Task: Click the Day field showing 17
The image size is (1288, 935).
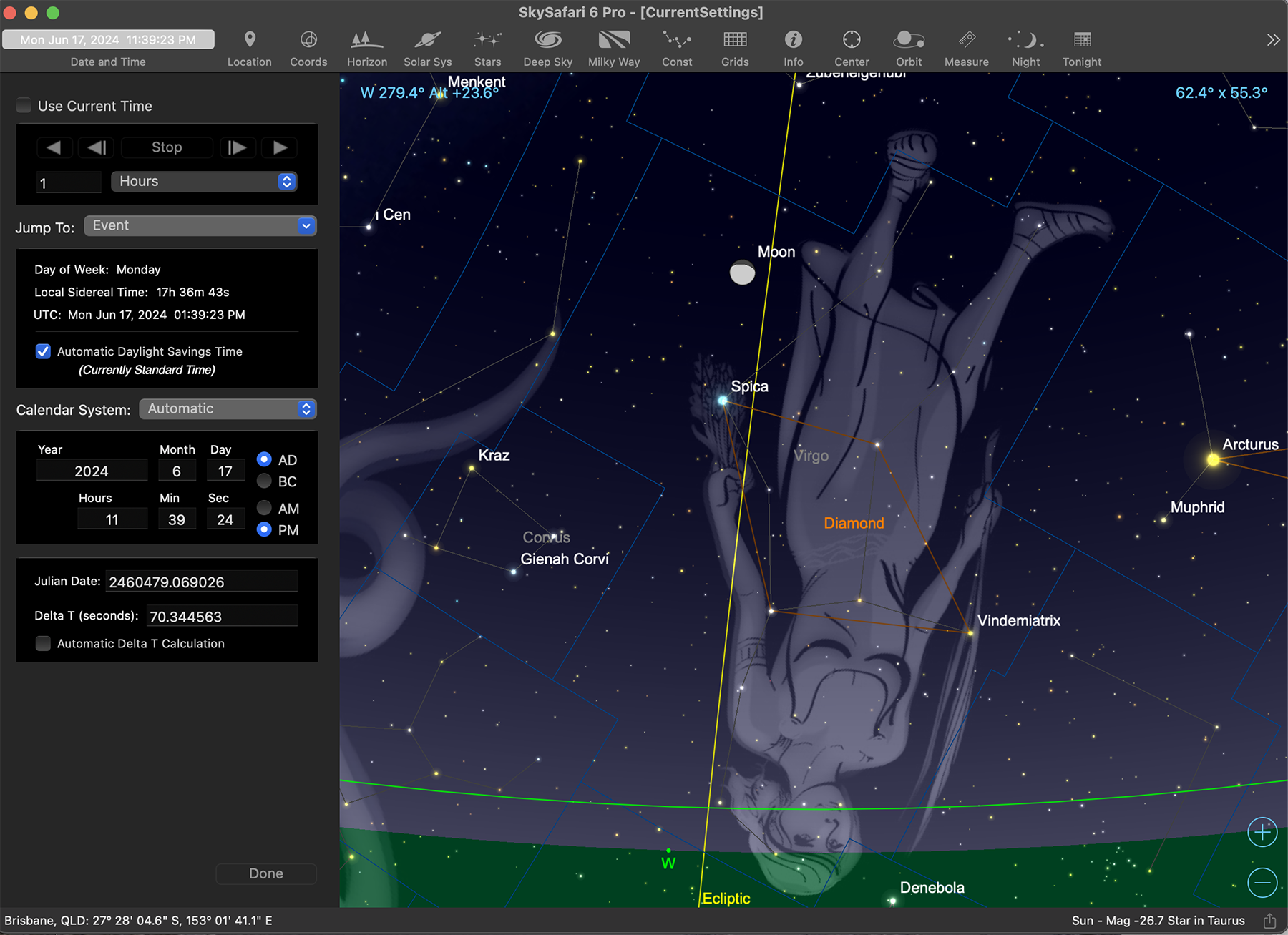Action: (x=225, y=471)
